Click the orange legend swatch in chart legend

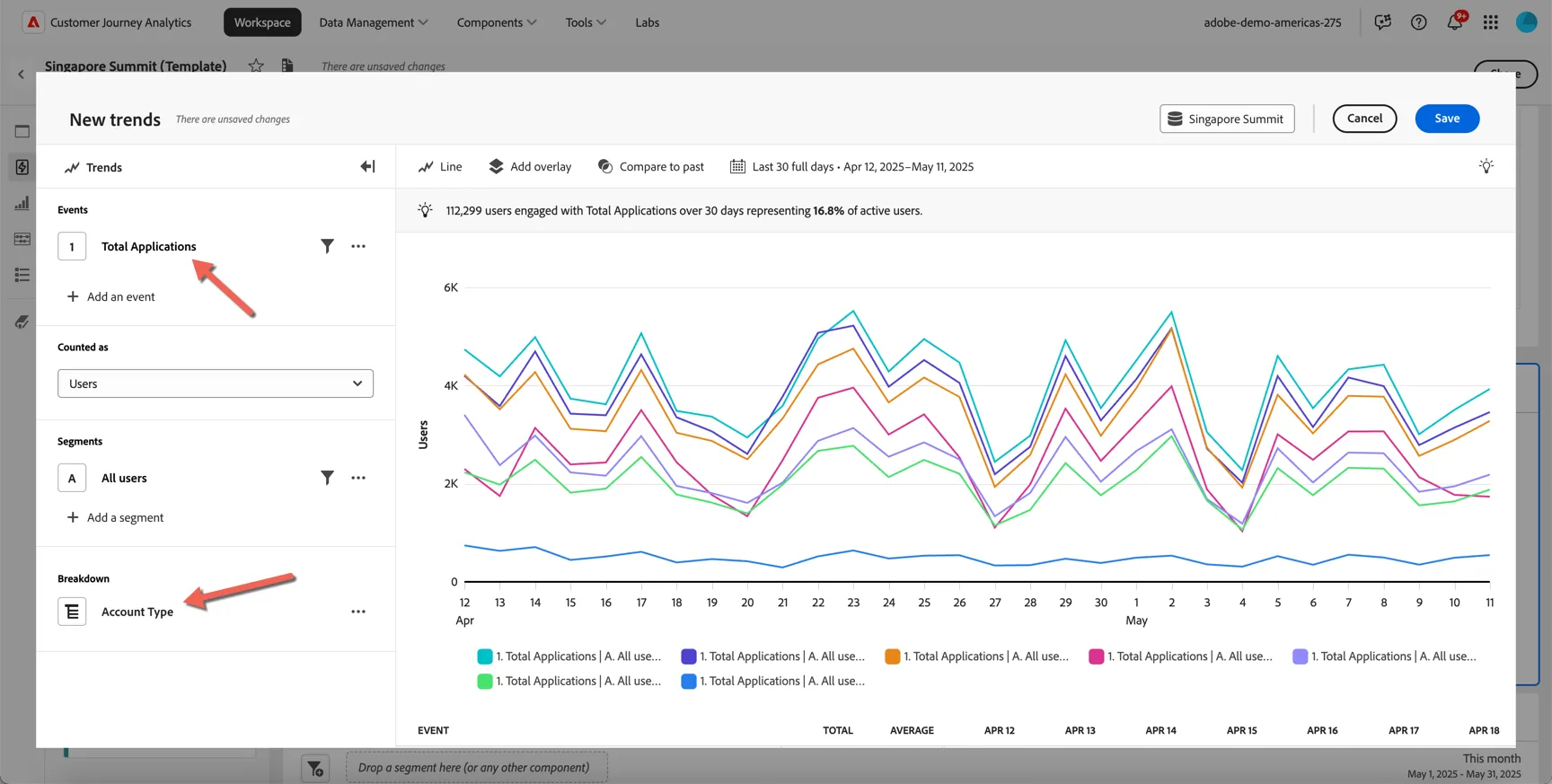[893, 656]
